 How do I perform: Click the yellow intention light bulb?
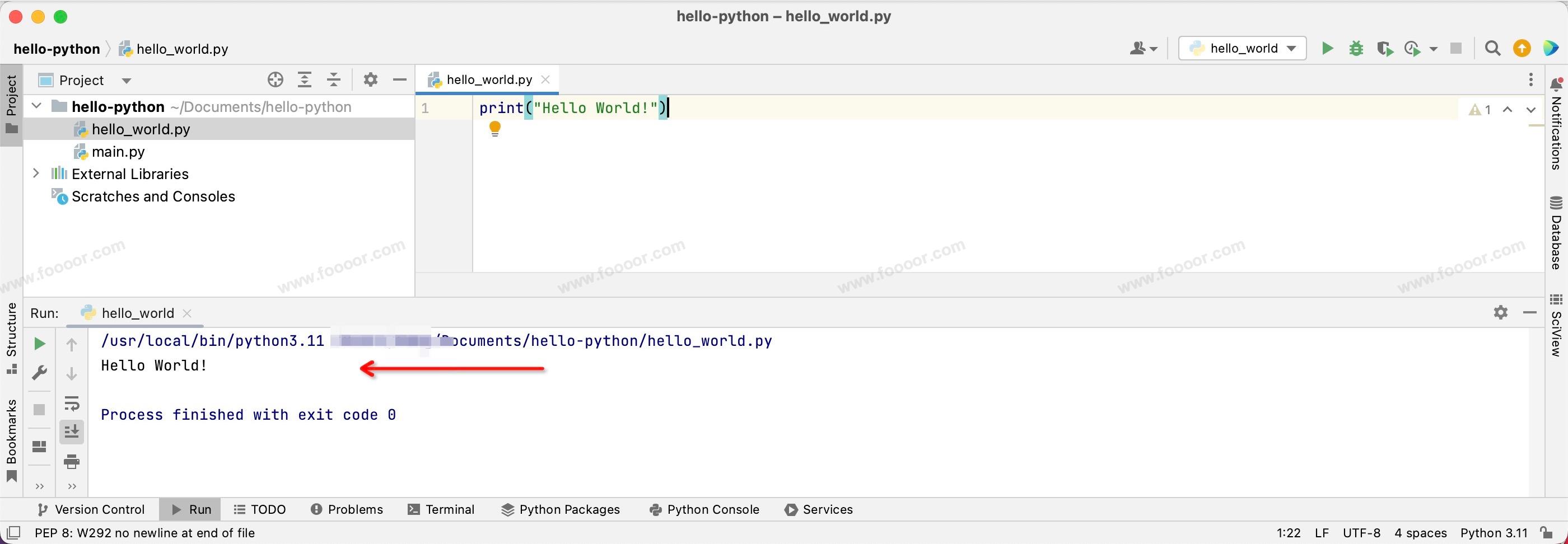(494, 128)
